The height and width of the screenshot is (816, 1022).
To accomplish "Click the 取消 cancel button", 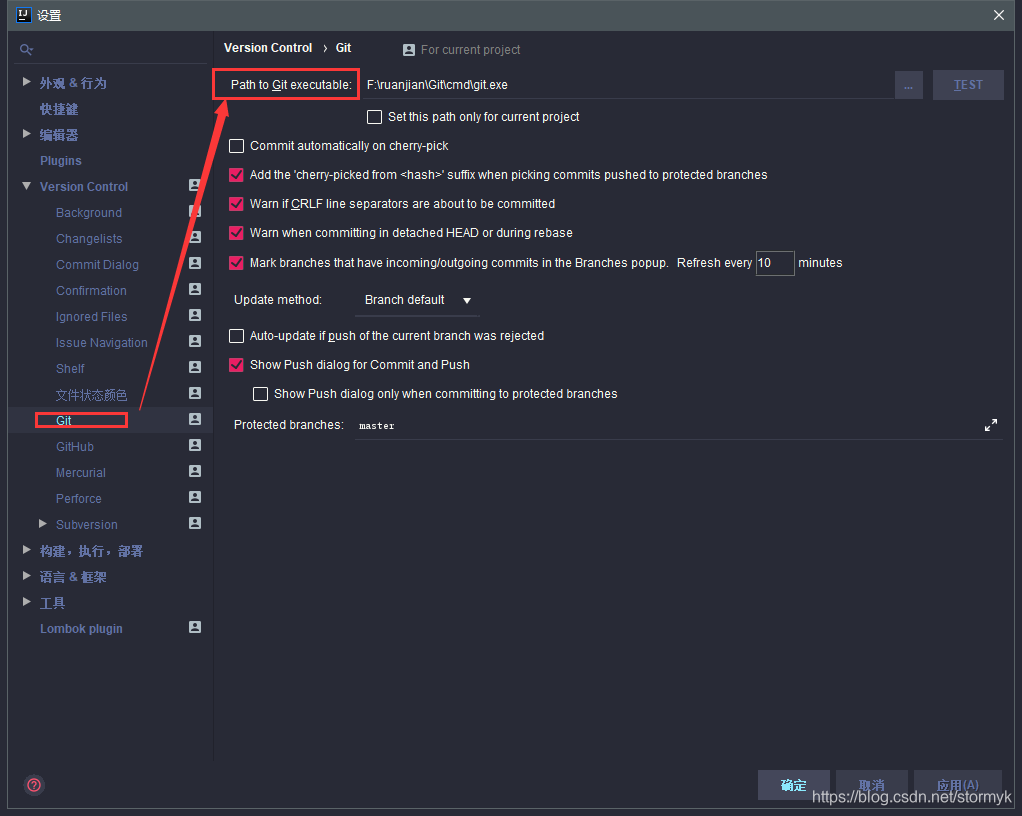I will 871,785.
